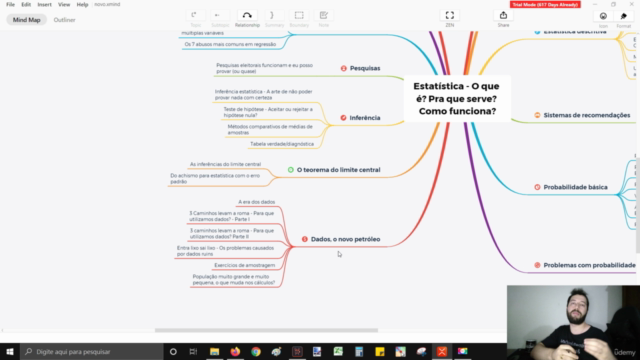The width and height of the screenshot is (640, 360).
Task: Click the marker icon beside Inferência
Action: 343,118
